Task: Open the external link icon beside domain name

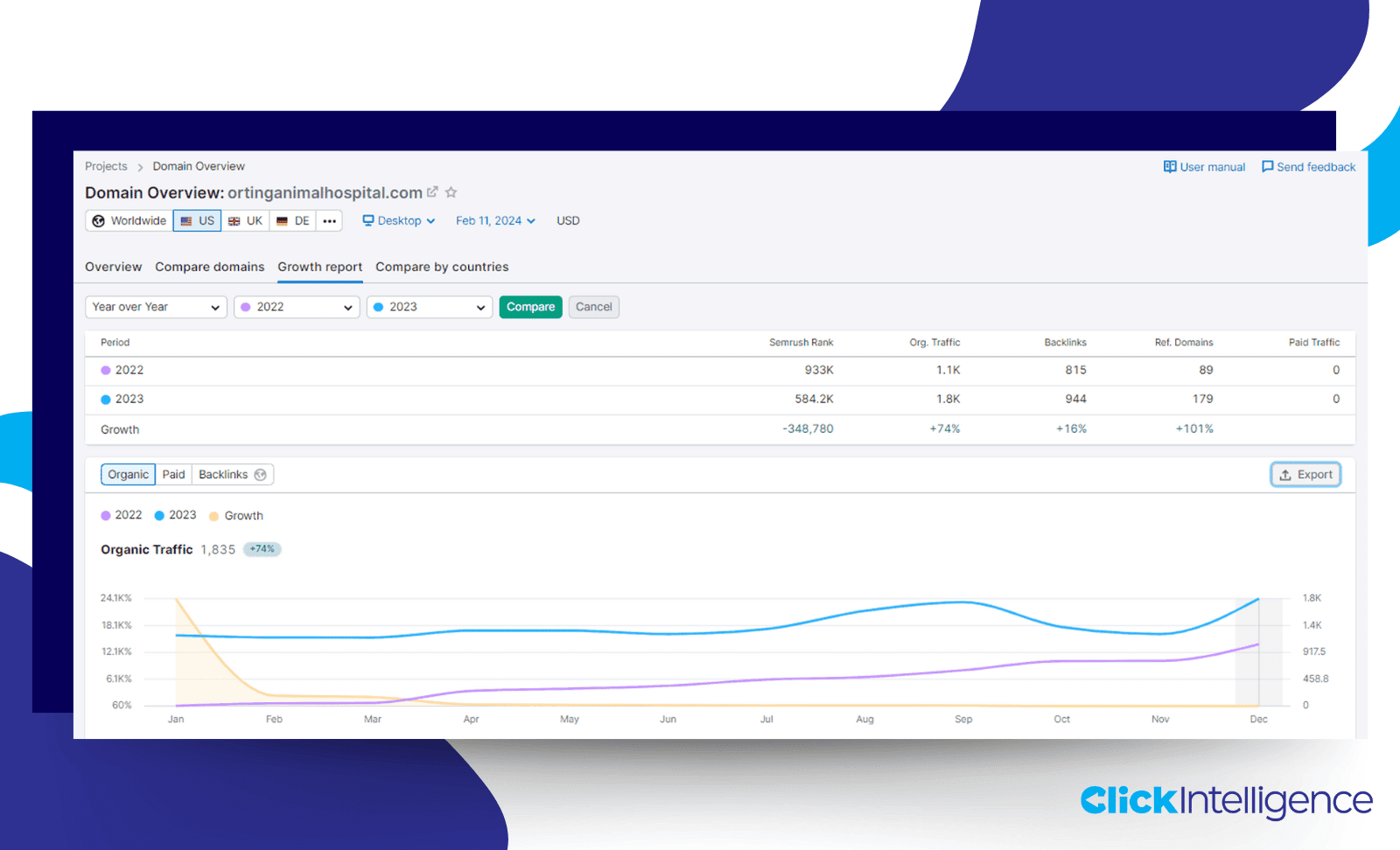Action: (432, 192)
